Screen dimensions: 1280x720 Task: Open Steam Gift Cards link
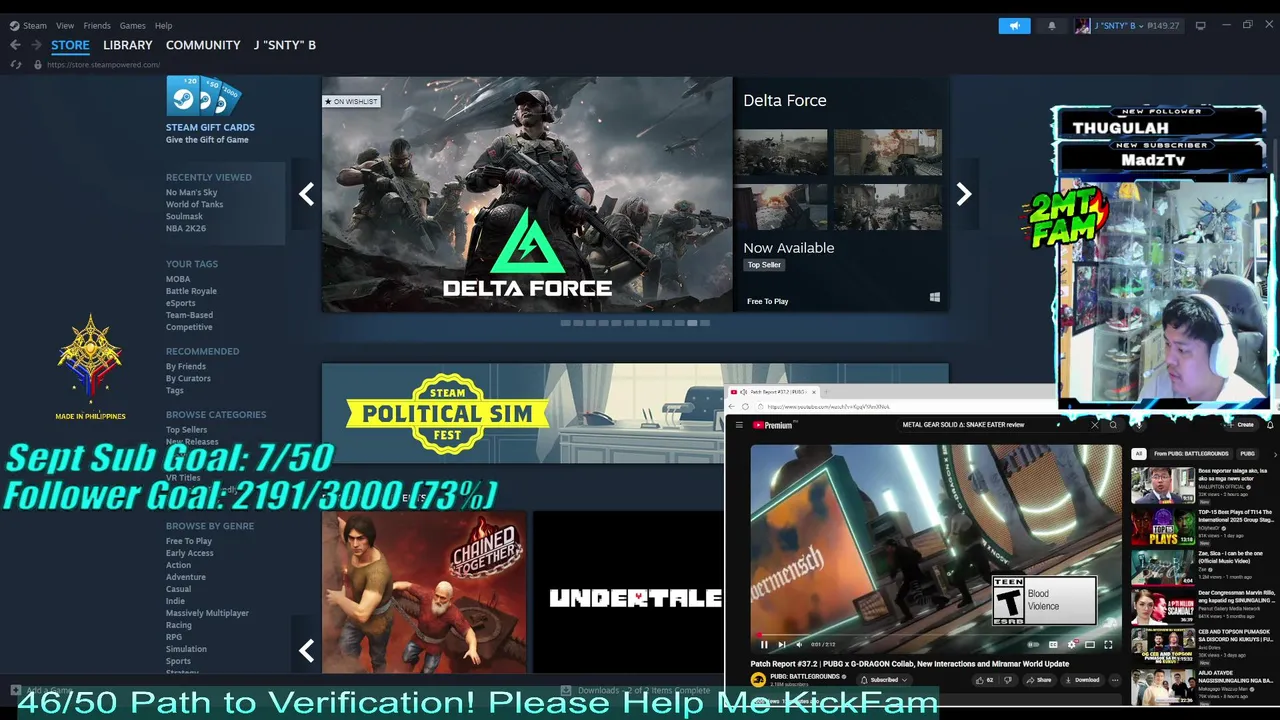tap(210, 127)
